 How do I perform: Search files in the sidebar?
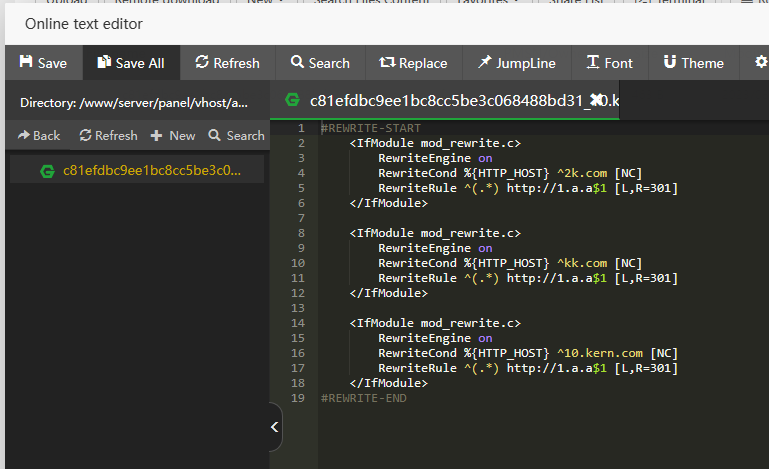click(x=236, y=135)
